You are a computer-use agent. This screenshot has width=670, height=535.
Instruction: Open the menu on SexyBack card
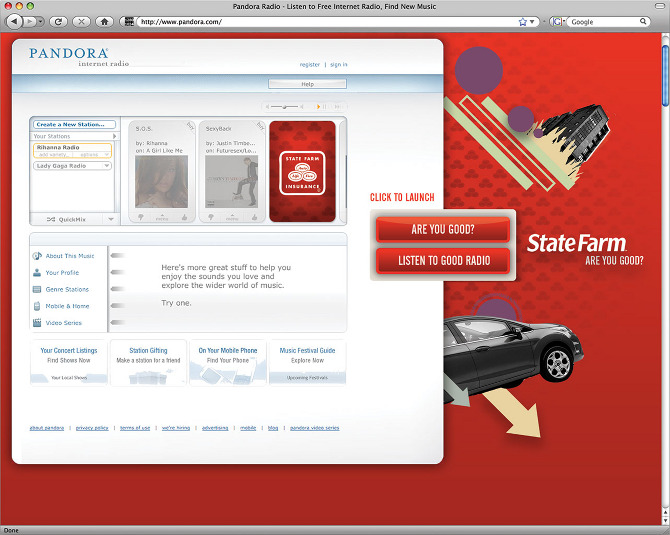point(232,218)
